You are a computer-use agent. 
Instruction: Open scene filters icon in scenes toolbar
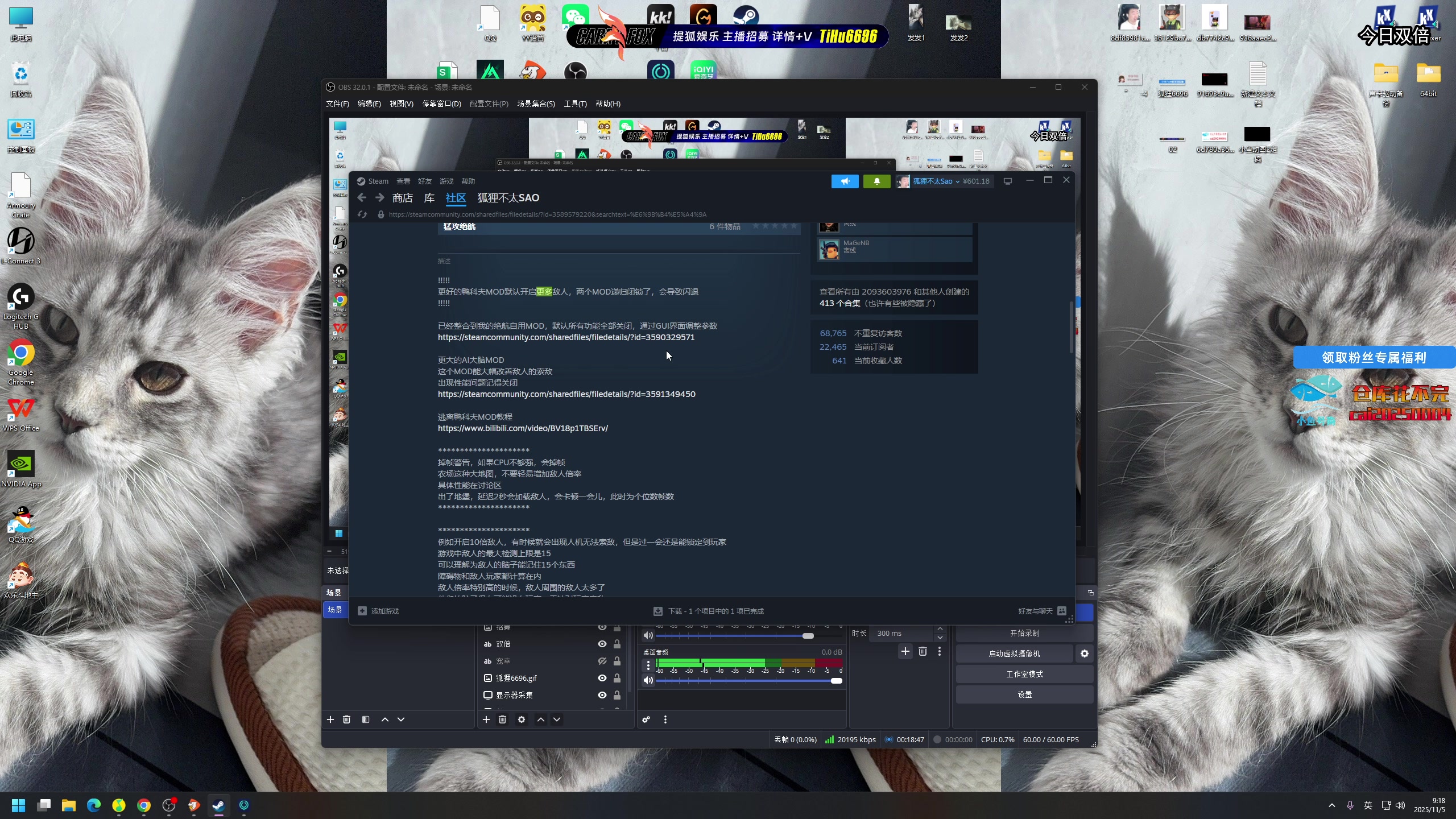366,719
